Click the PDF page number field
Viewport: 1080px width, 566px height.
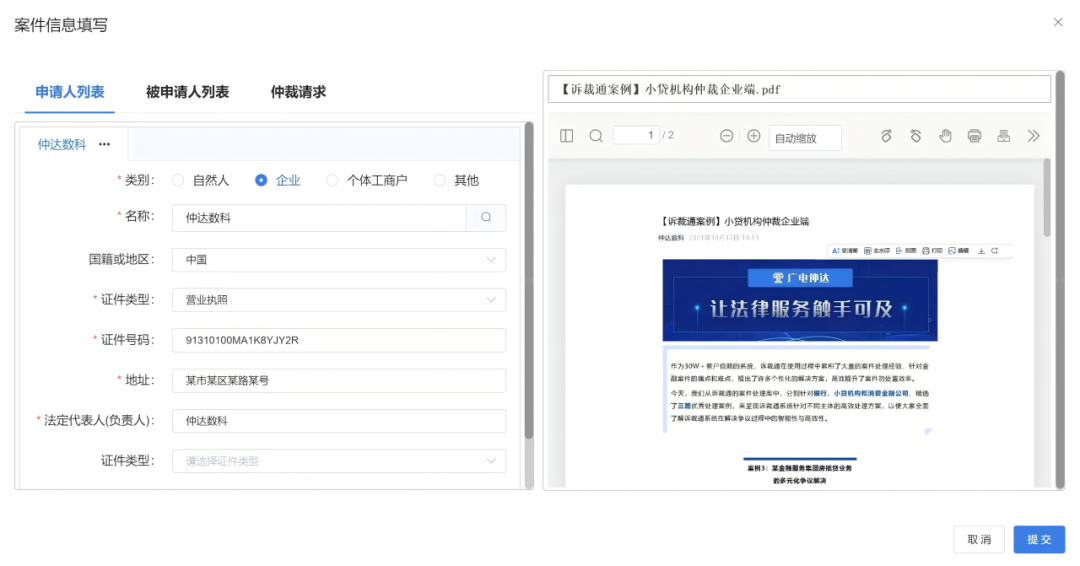pos(636,136)
